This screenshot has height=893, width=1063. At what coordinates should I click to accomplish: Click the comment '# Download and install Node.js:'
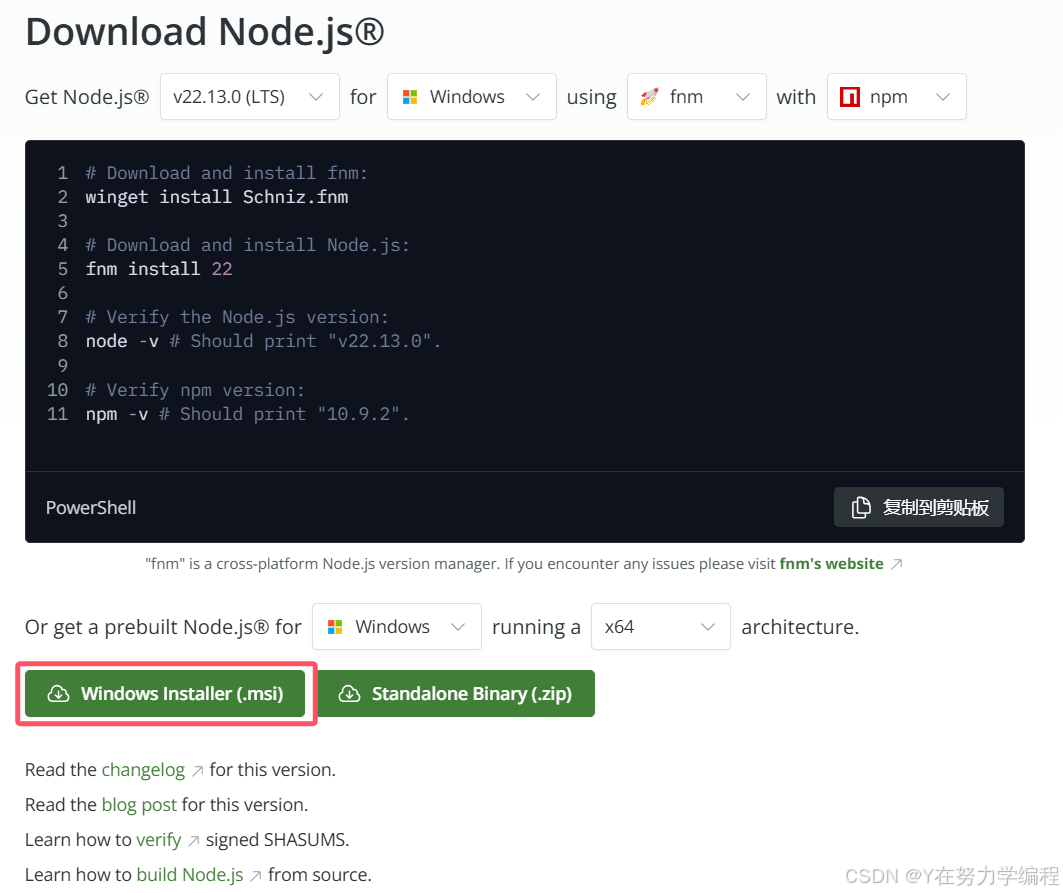247,245
